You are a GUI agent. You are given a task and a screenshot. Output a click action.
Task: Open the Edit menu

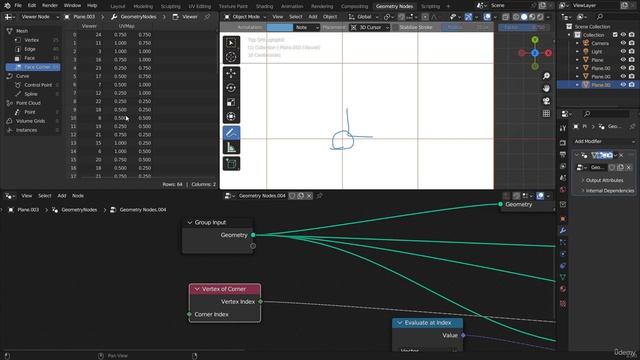[32, 6]
